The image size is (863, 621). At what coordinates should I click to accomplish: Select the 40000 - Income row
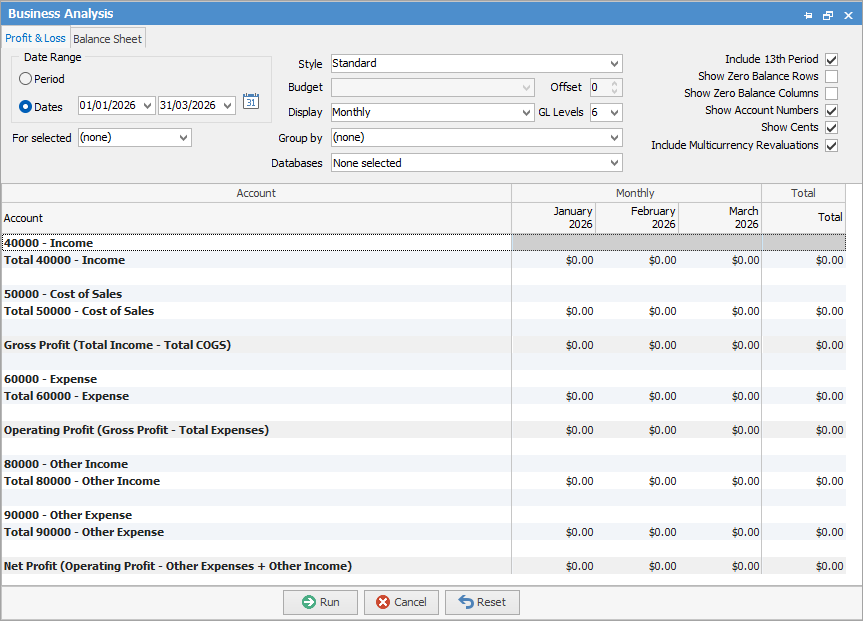(424, 243)
